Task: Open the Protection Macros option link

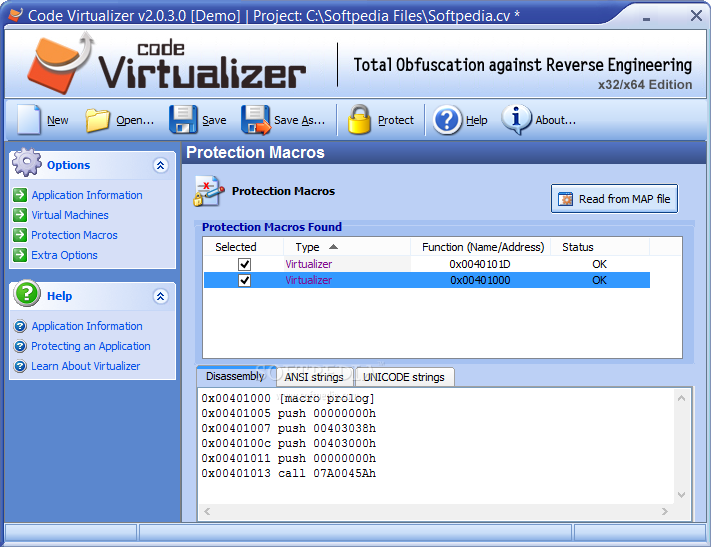Action: pos(74,235)
